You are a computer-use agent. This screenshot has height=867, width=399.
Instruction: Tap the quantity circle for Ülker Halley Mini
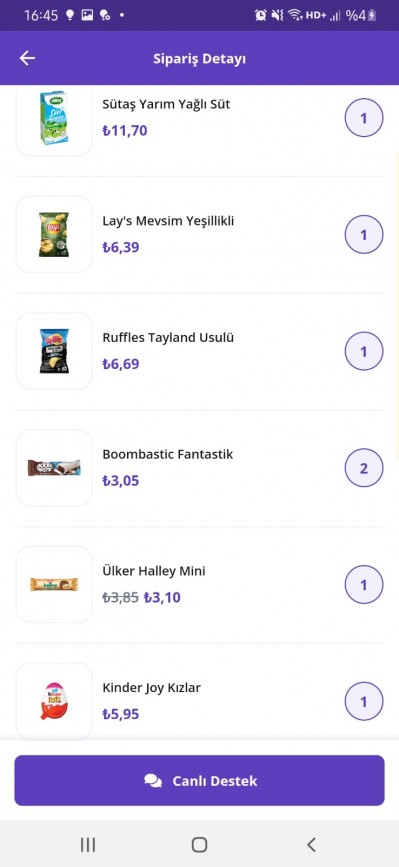coord(364,585)
